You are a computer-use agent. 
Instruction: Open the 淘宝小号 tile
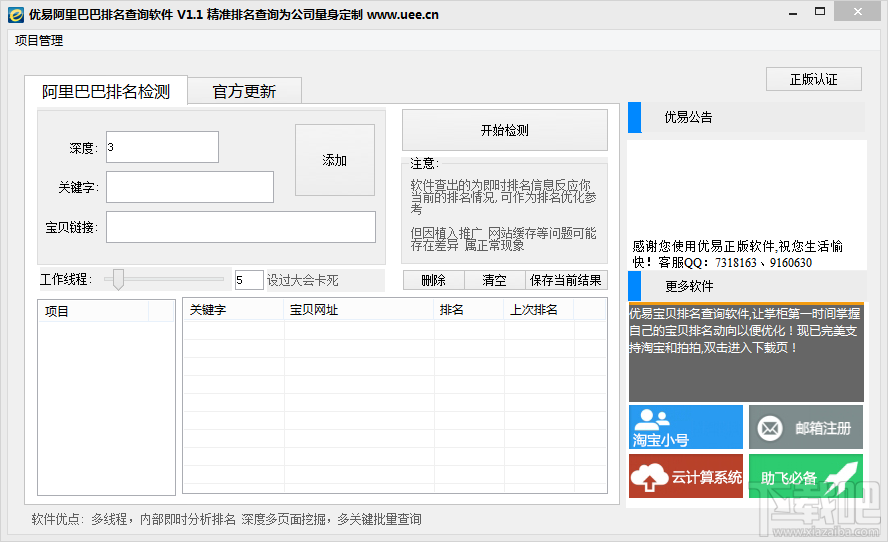(x=685, y=427)
